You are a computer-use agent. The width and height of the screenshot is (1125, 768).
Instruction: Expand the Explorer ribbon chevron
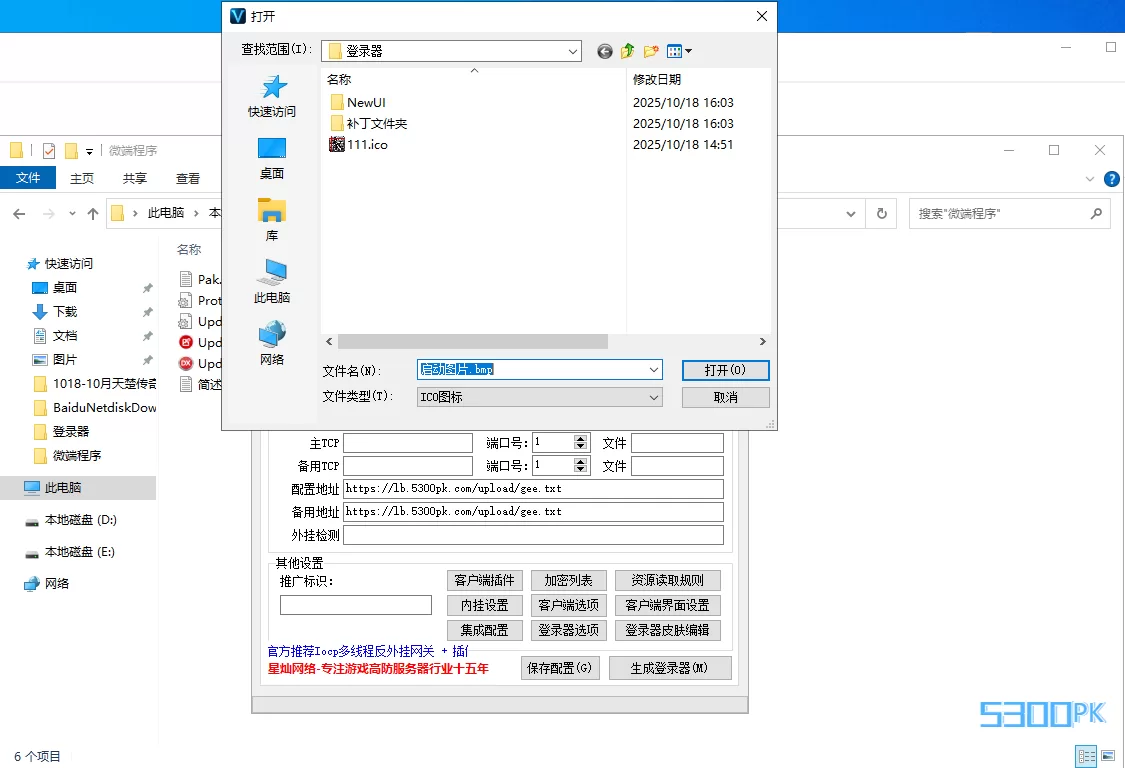[x=1090, y=179]
